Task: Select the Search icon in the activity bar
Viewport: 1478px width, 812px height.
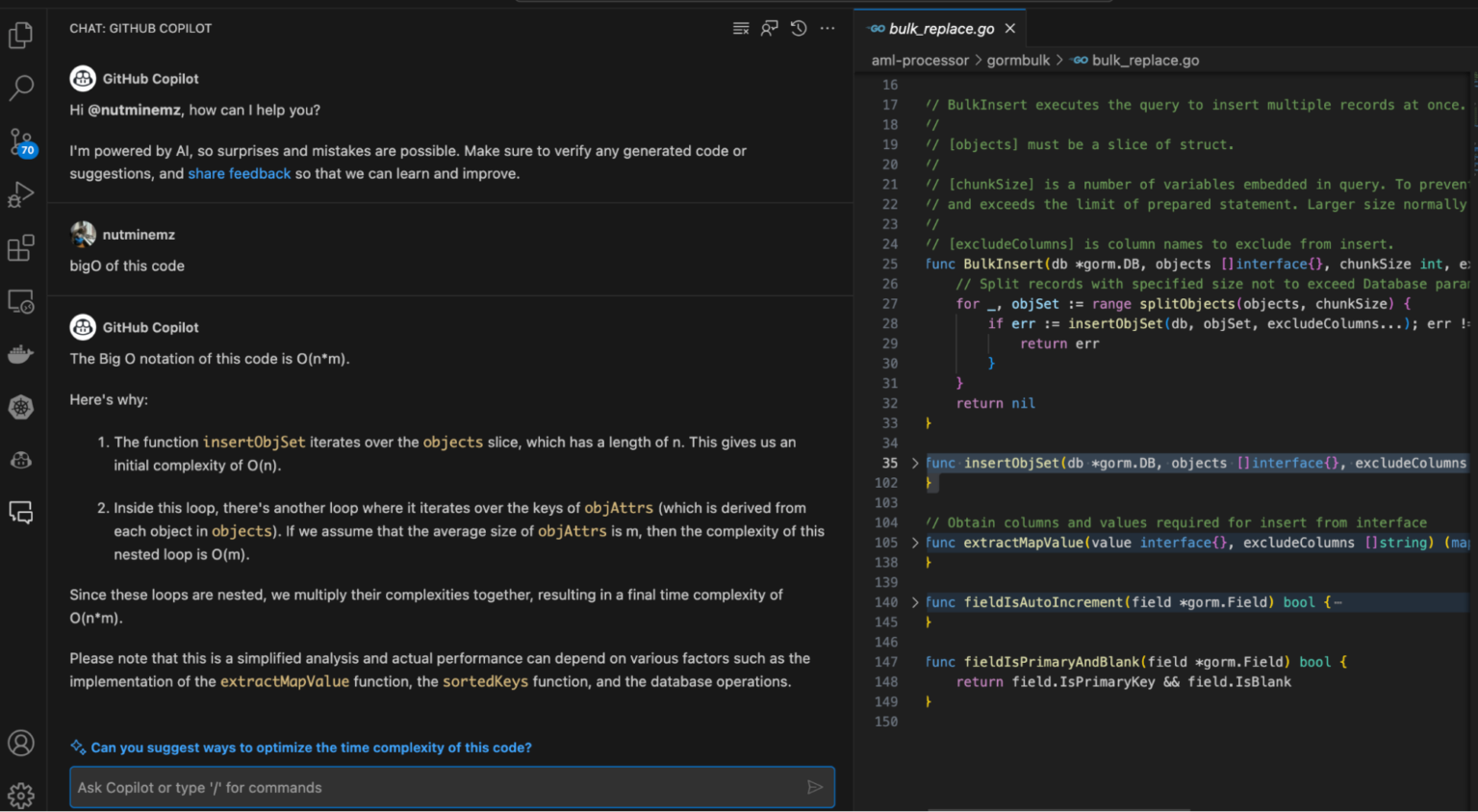Action: pos(21,88)
